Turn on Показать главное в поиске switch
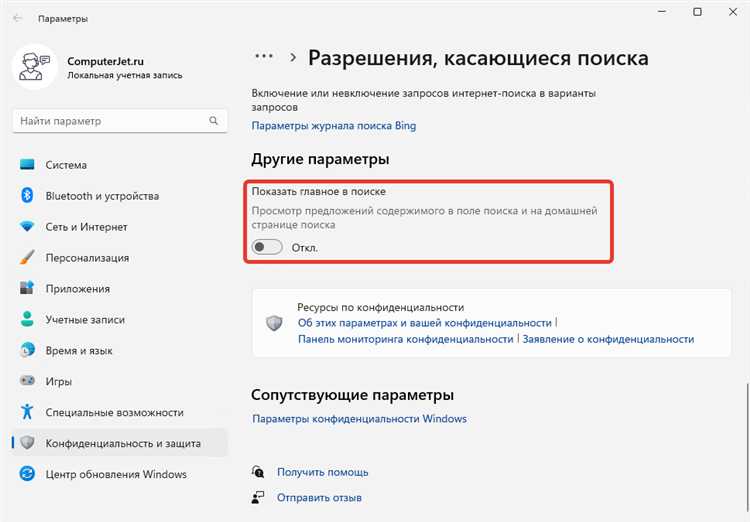This screenshot has height=522, width=750. 267,247
